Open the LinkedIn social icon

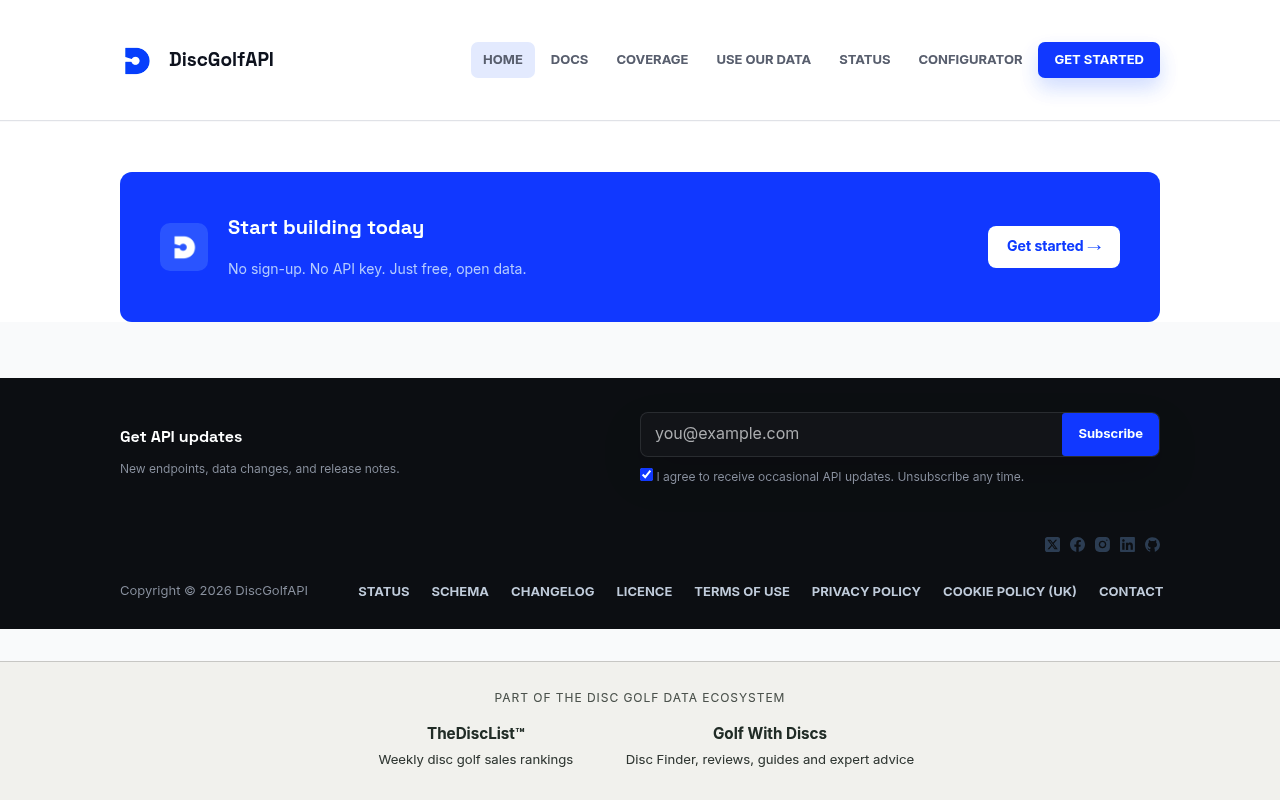[x=1127, y=545]
